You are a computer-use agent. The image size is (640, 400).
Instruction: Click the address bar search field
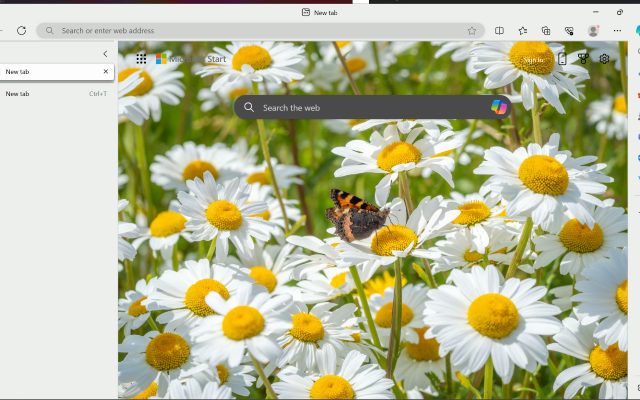point(260,31)
